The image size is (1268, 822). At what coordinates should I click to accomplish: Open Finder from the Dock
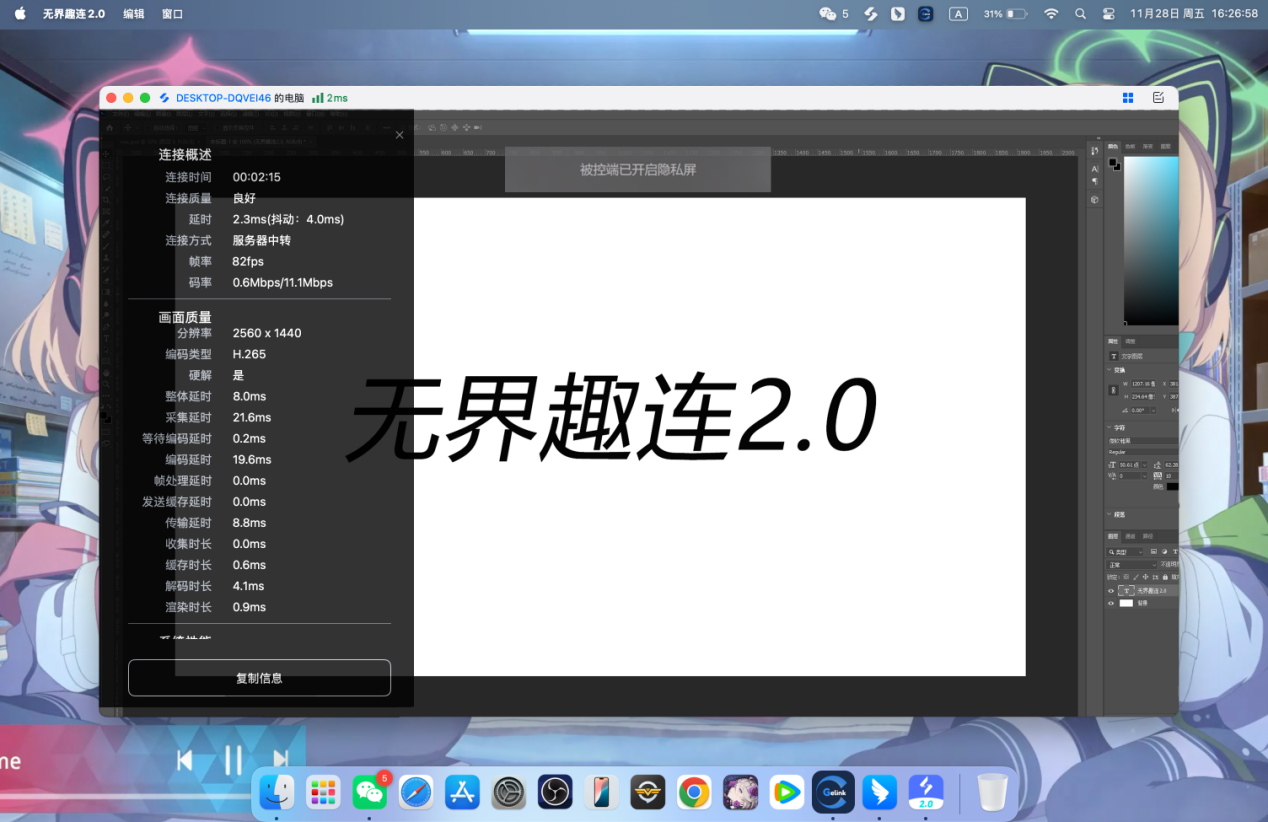pos(277,793)
